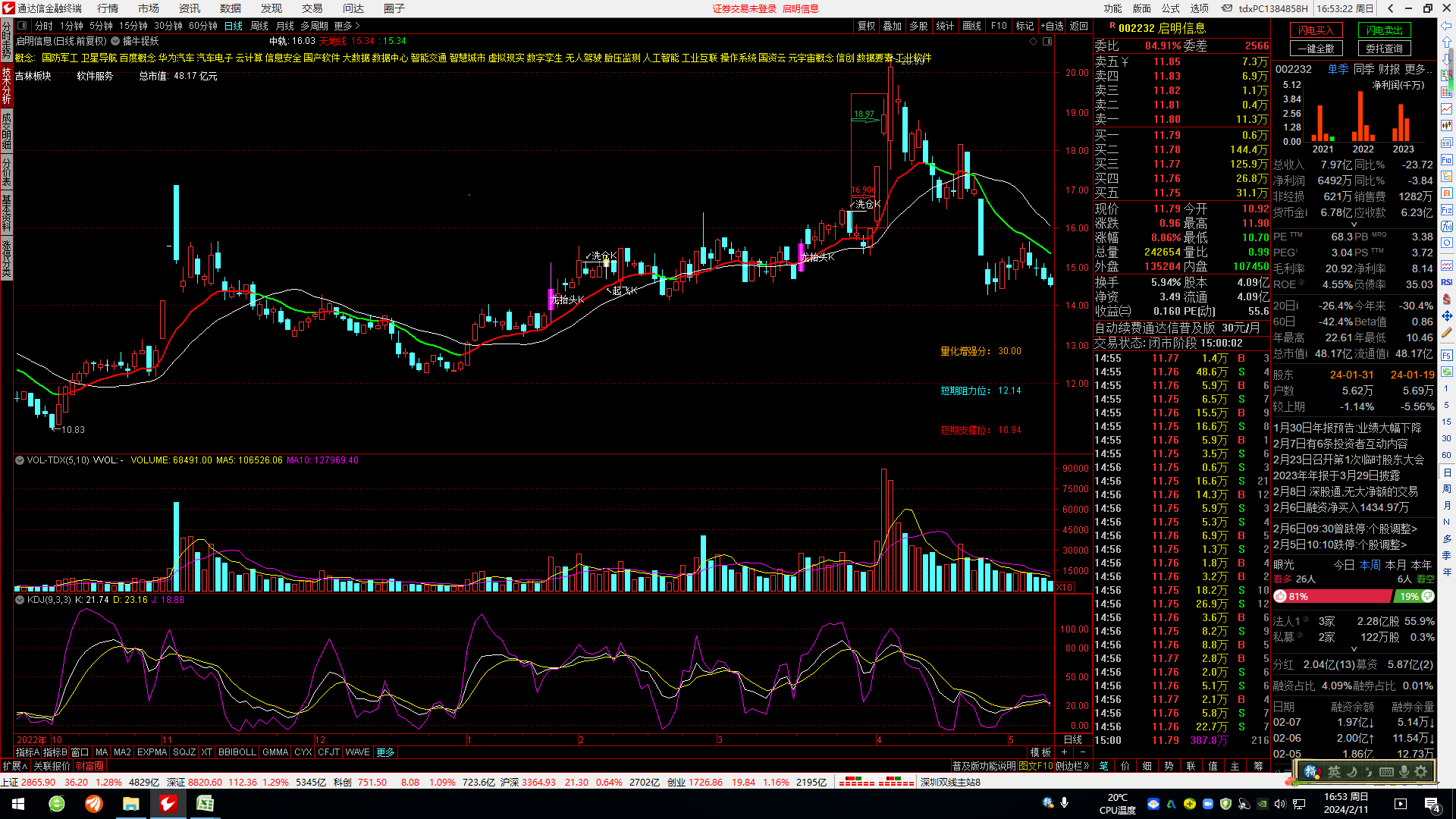
Task: Click the panel layout icon left of 分时
Action: point(22,26)
